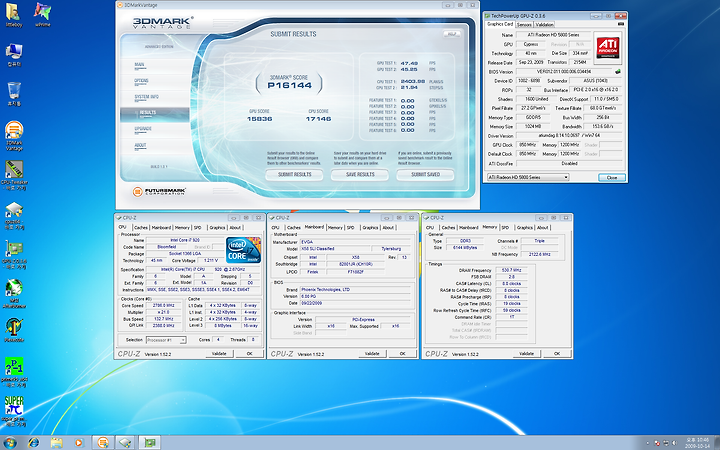Open Processor #1 selection dropdown in CPU-Z
Screen dimensions: 720x450
[x=166, y=340]
